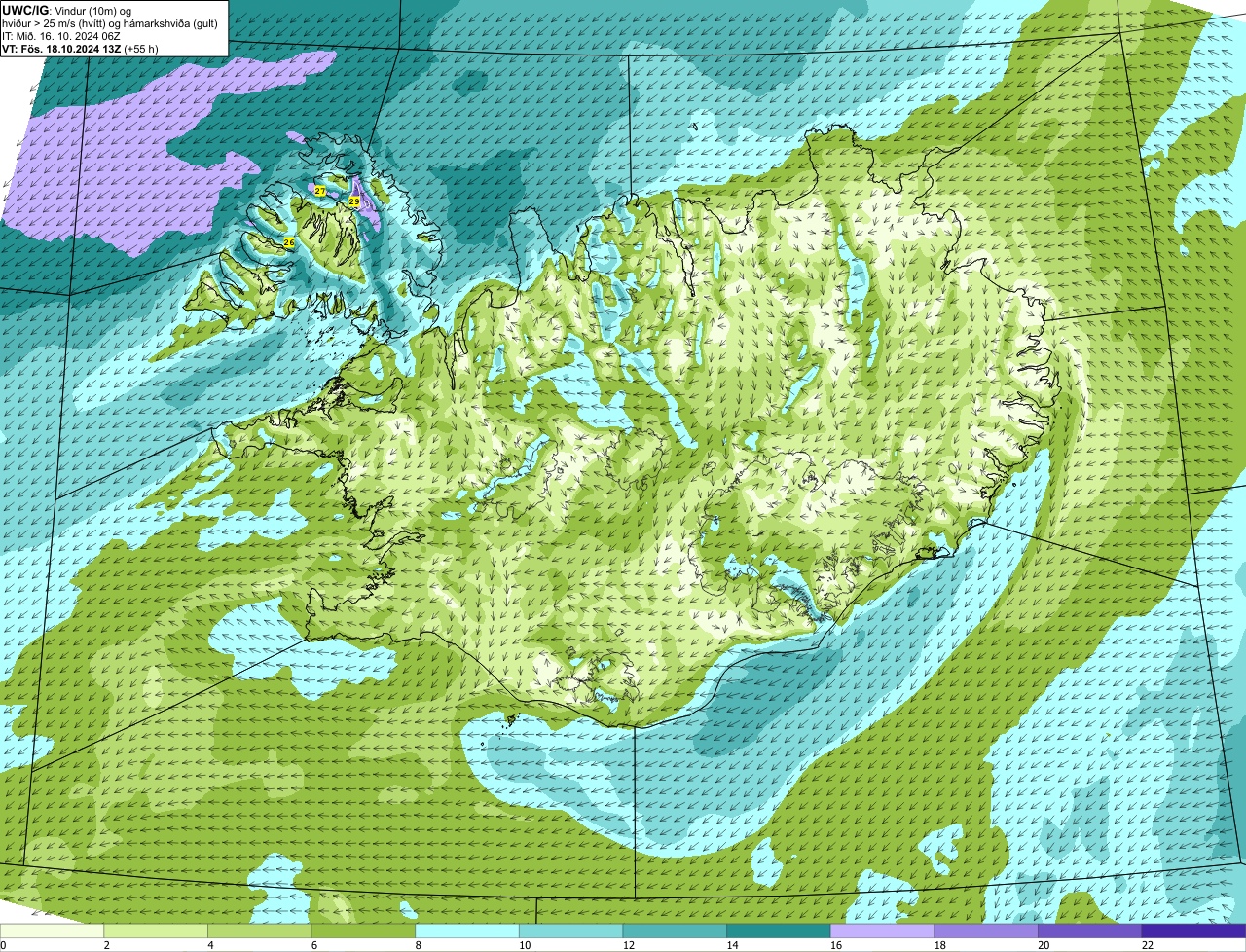Click the legend scale number 14
This screenshot has height=952, width=1246.
click(732, 945)
